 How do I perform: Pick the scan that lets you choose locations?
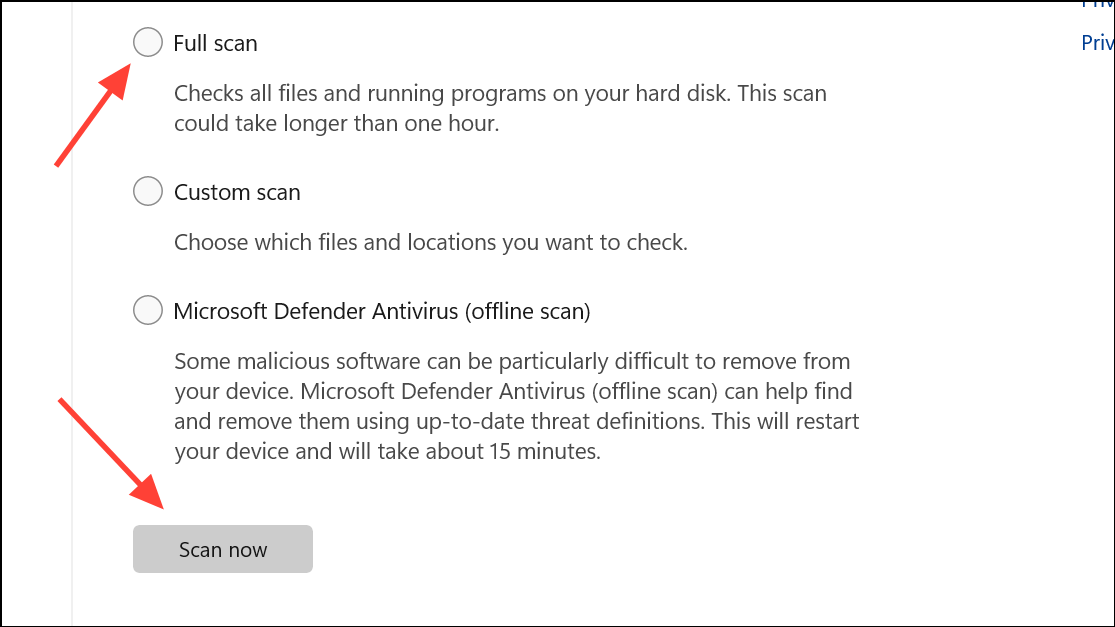(147, 191)
